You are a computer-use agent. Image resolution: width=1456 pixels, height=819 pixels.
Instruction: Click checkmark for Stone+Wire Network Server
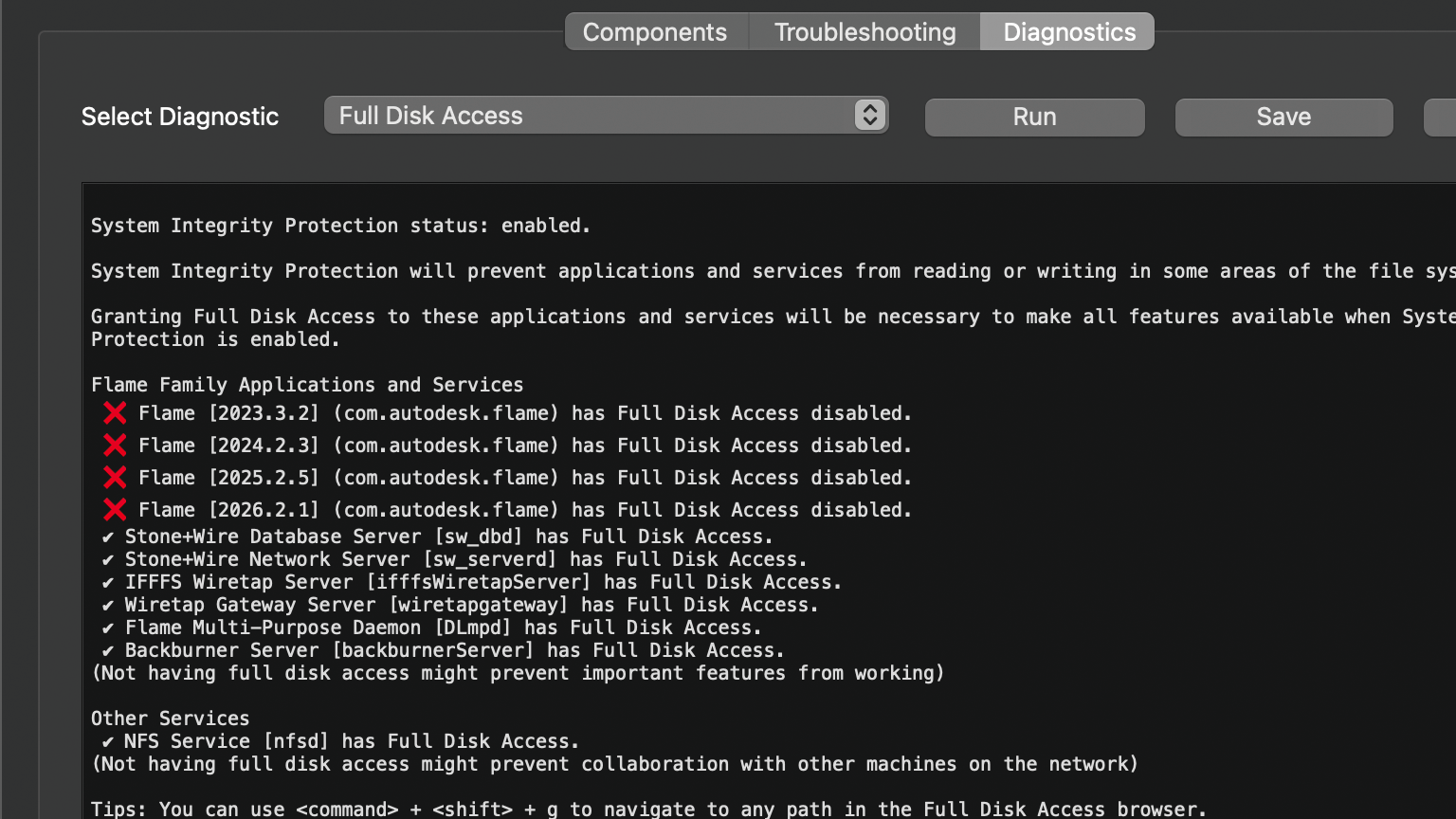tap(108, 560)
